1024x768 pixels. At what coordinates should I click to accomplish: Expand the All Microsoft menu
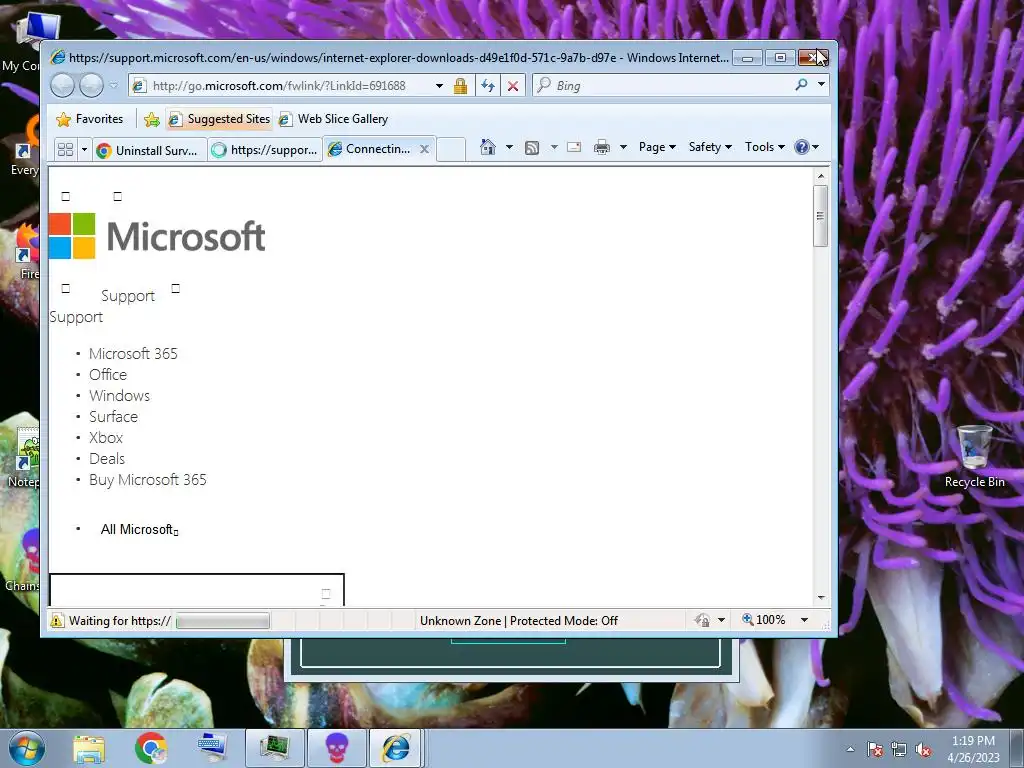[139, 530]
